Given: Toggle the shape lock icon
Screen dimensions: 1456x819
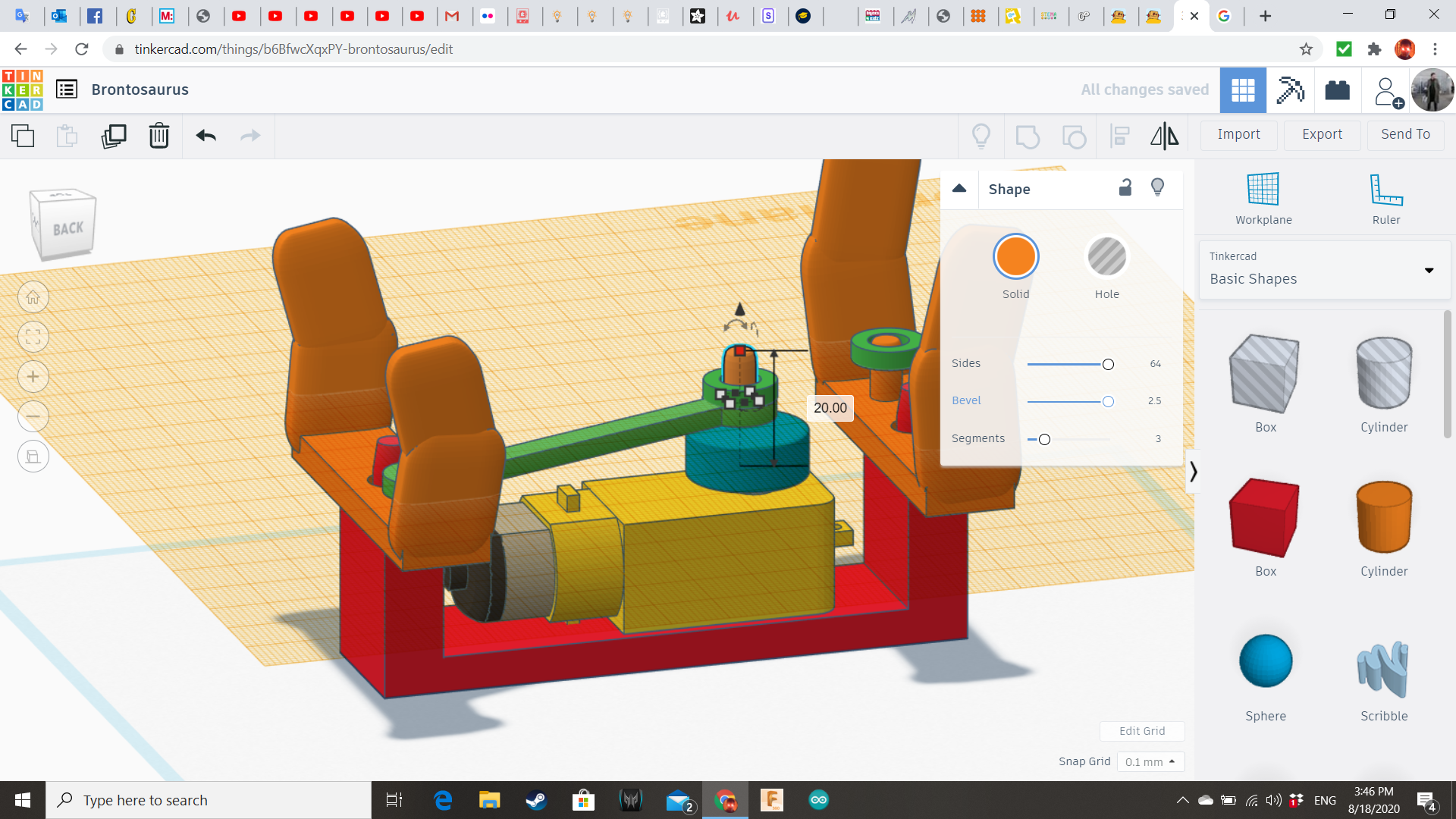Looking at the screenshot, I should coord(1125,188).
